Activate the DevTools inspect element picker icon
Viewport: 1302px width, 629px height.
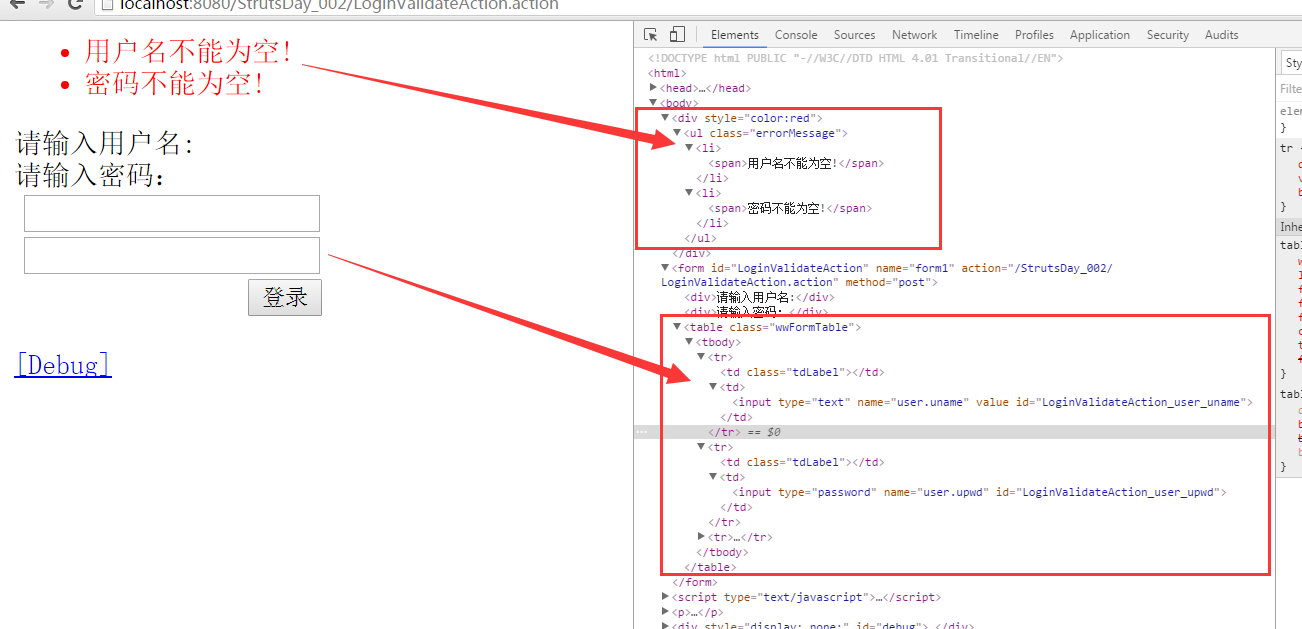[x=651, y=35]
